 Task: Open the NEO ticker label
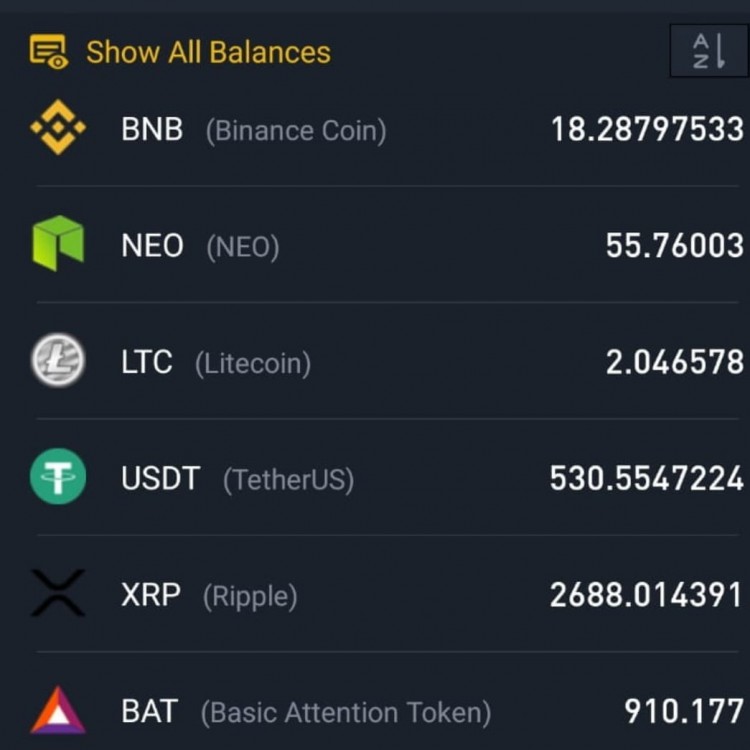tap(152, 246)
